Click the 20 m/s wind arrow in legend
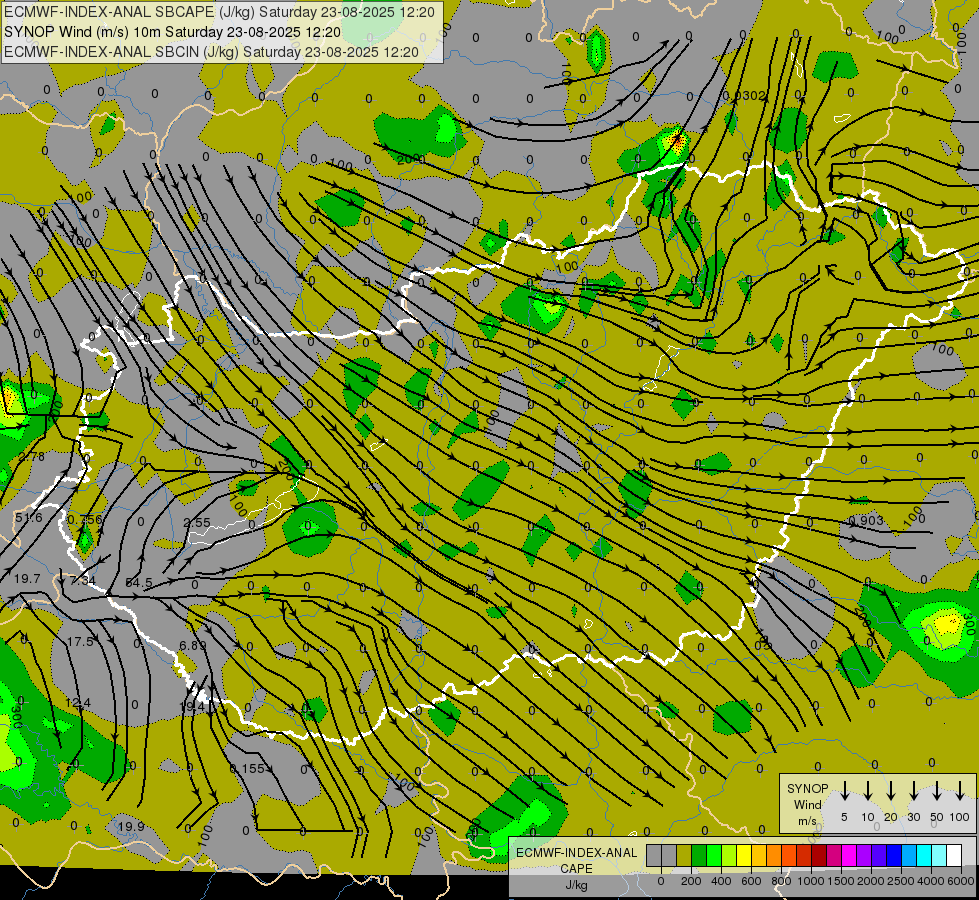This screenshot has height=900, width=979. [891, 790]
